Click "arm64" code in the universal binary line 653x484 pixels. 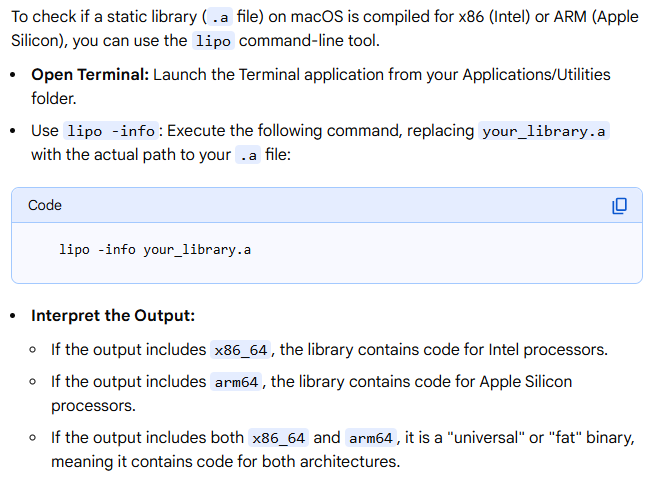tap(370, 438)
